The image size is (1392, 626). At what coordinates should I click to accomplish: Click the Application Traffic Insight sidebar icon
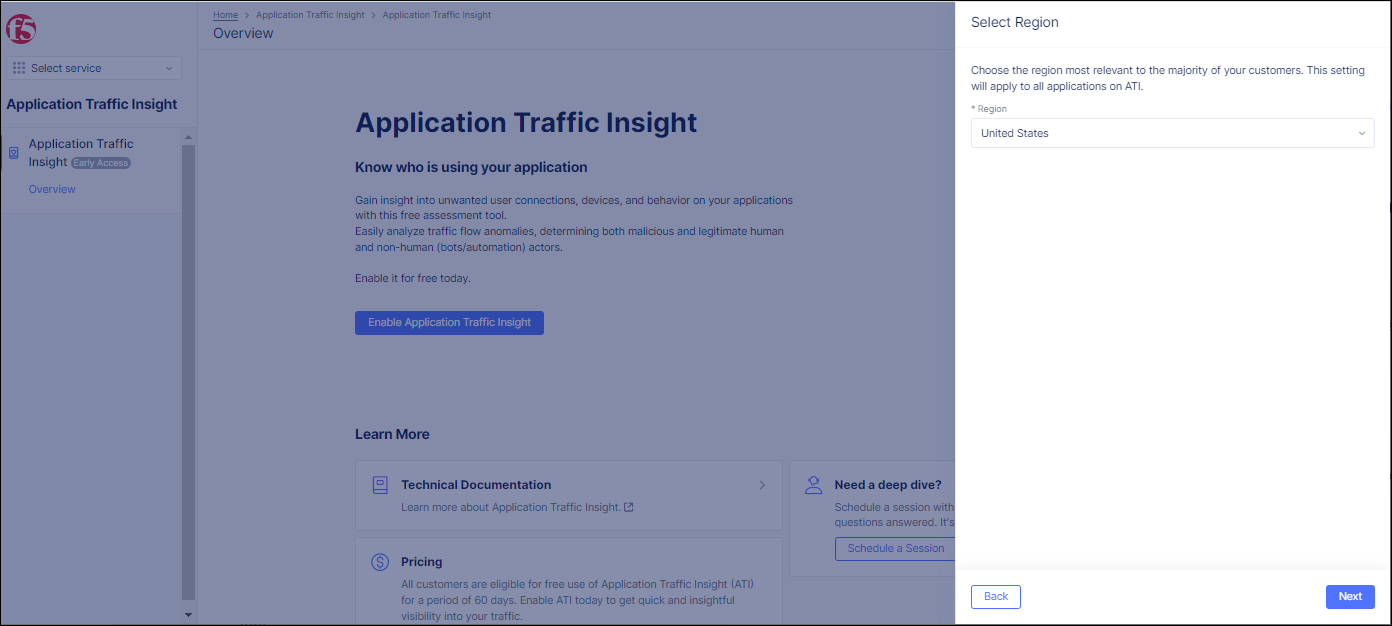click(x=13, y=153)
